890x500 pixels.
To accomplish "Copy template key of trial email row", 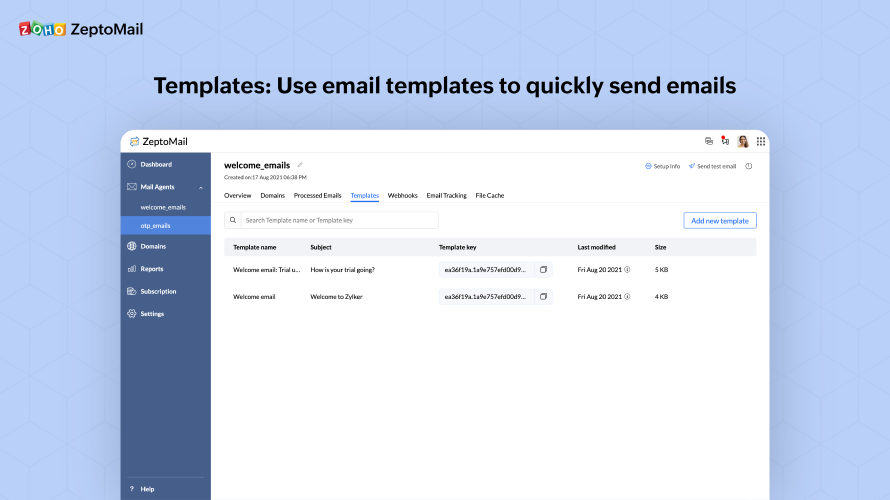I will 543,270.
